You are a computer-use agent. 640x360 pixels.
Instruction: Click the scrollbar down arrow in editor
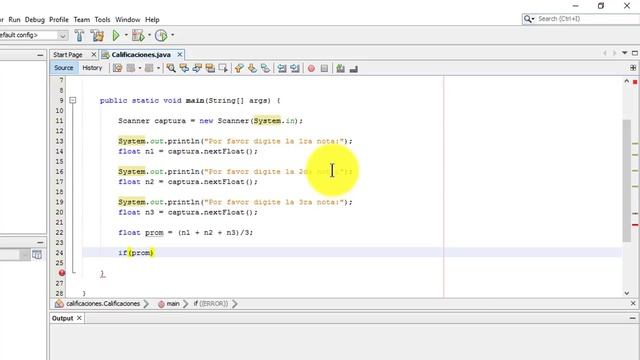(x=627, y=293)
